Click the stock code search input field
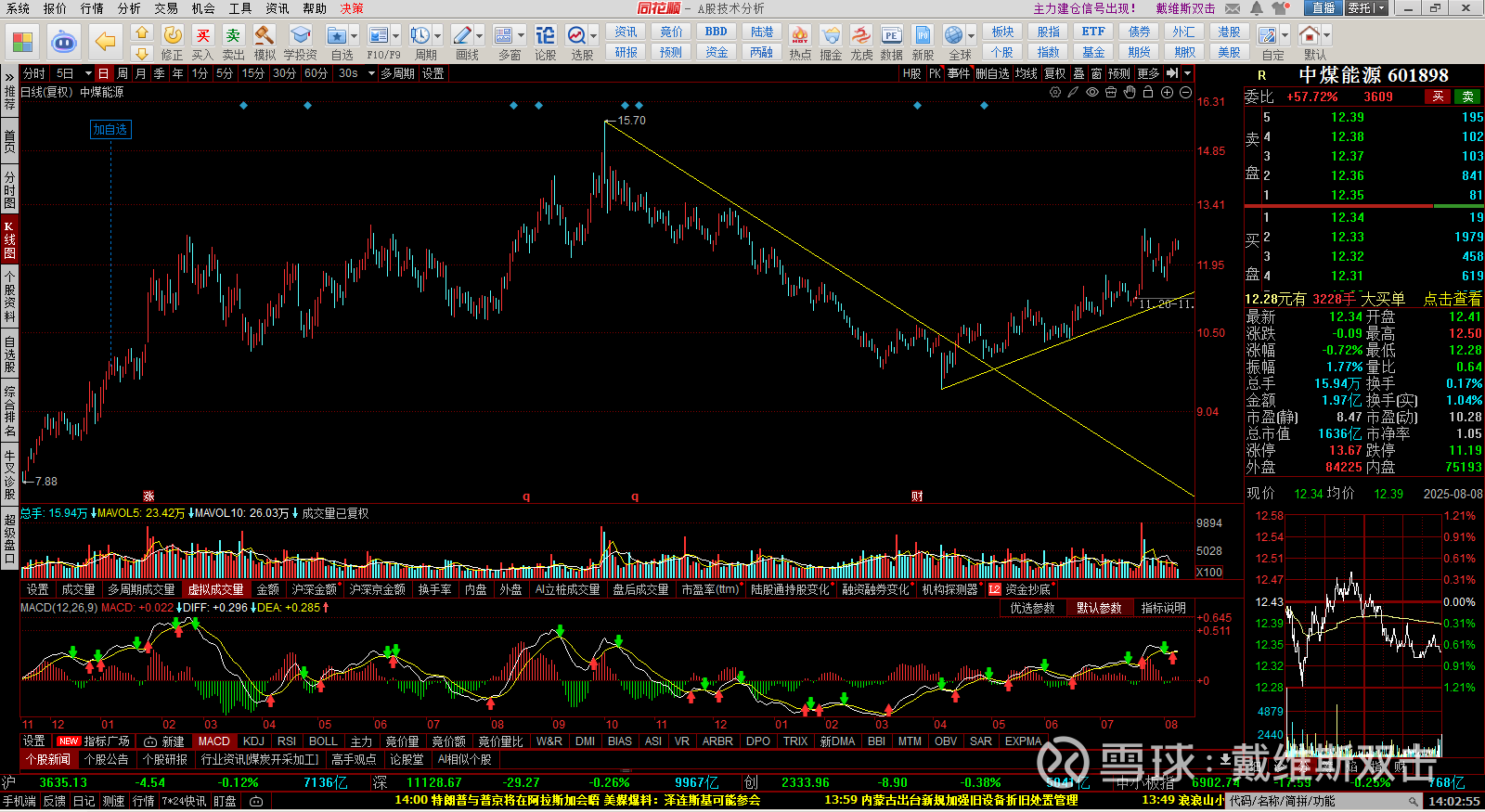The image size is (1485, 812). (x=1325, y=801)
